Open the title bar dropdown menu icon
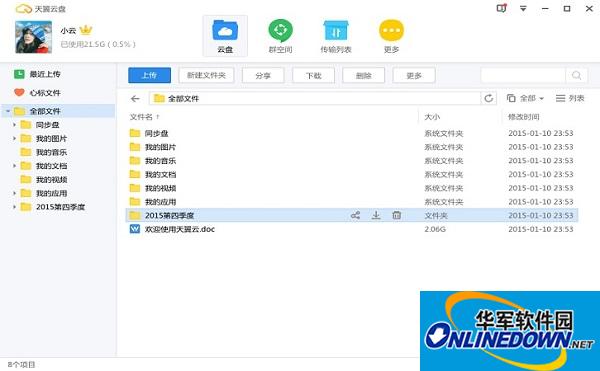The width and height of the screenshot is (600, 371). click(523, 8)
